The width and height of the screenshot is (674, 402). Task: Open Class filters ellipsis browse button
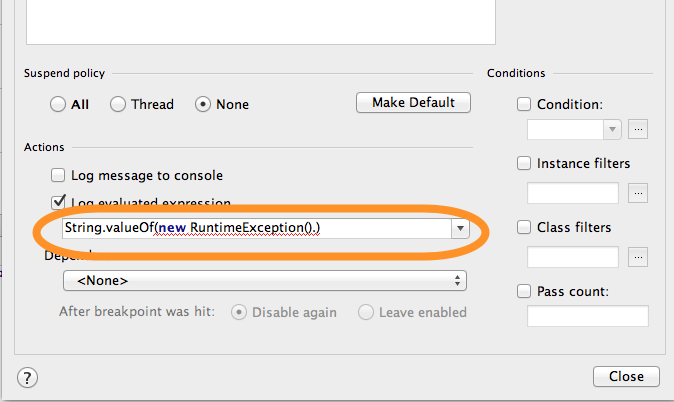coord(638,257)
